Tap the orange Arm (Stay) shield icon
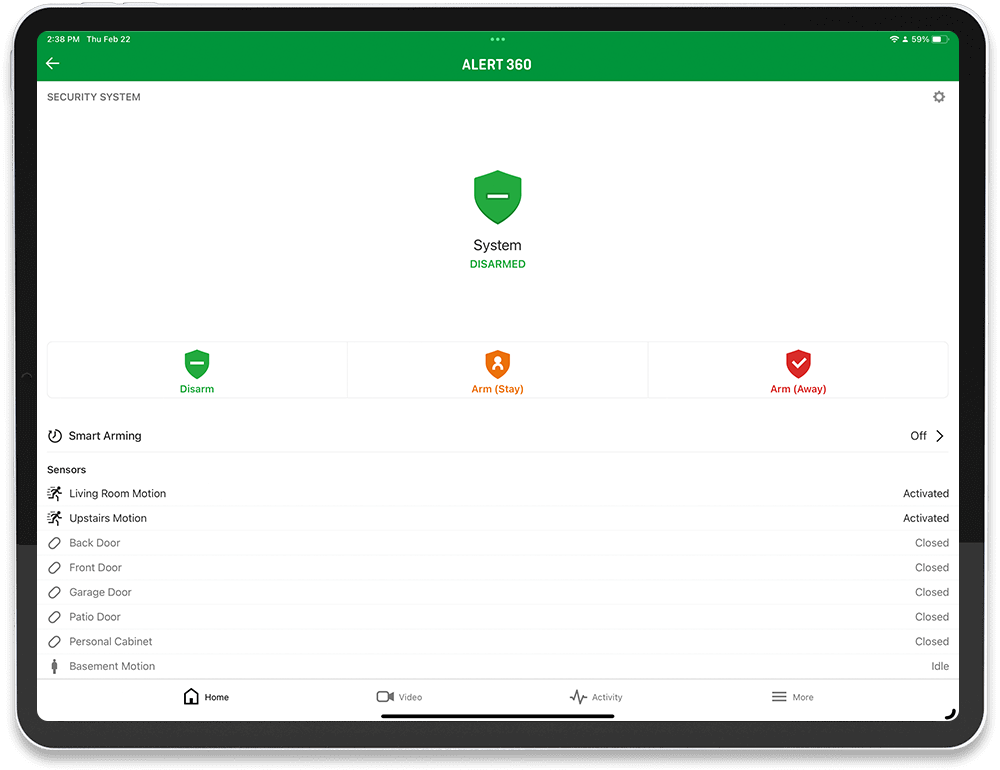 coord(497,360)
